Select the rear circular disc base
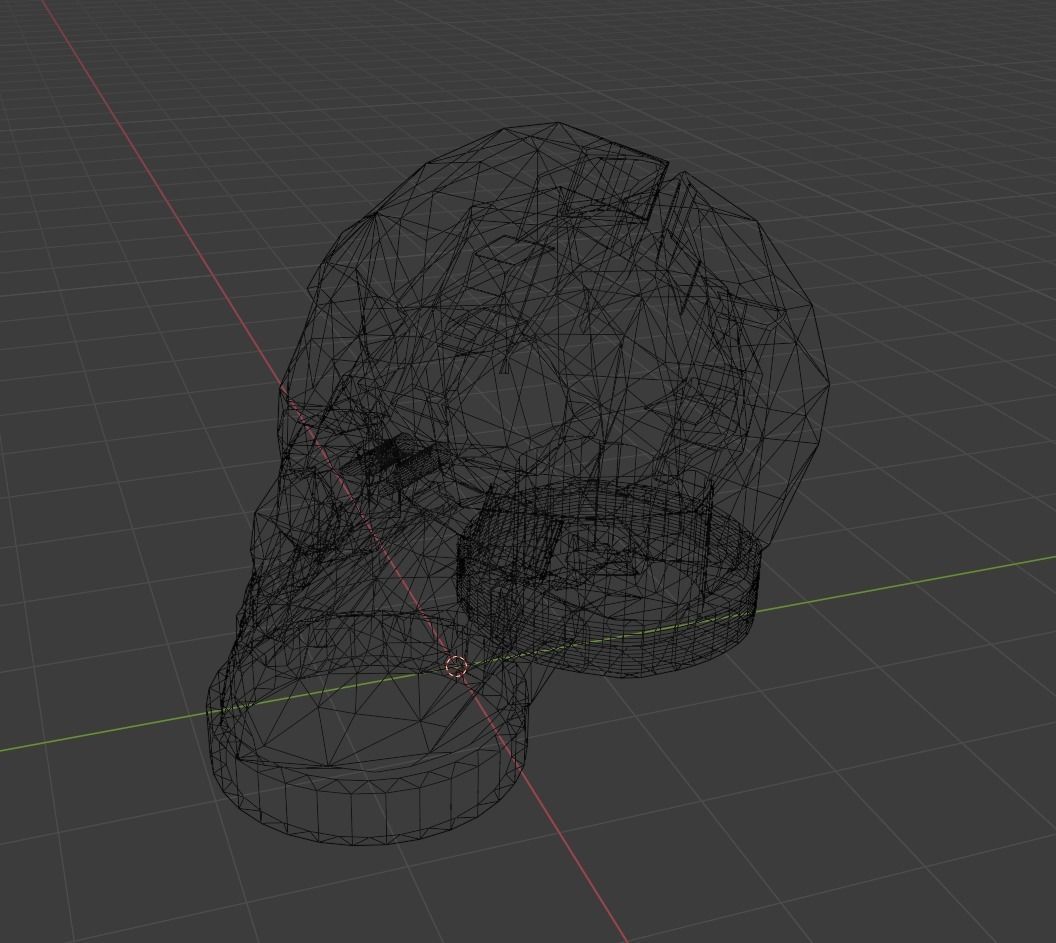The image size is (1056, 943). pos(609,576)
